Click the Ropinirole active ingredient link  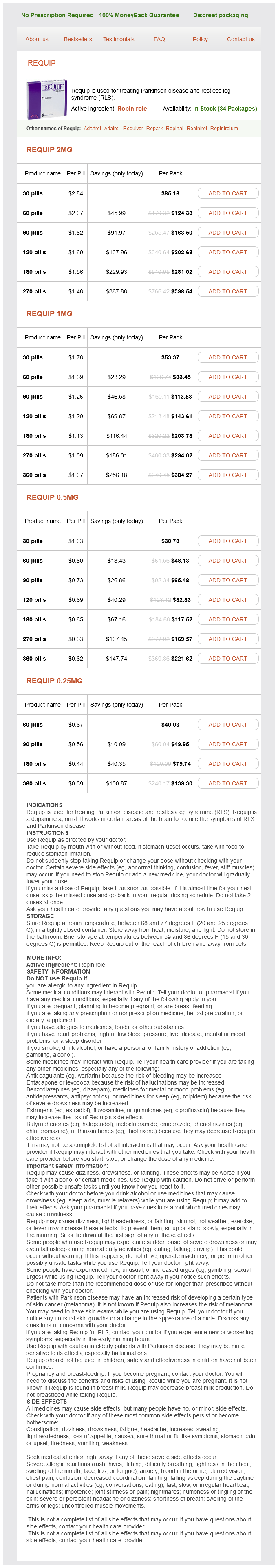tap(132, 109)
